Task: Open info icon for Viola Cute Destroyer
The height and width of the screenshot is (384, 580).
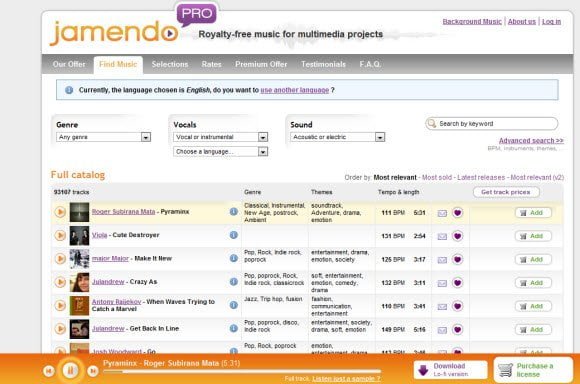Action: pos(233,235)
